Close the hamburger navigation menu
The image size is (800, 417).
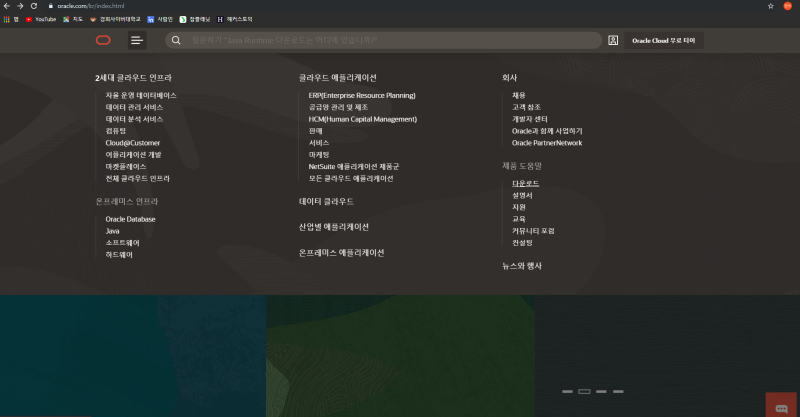pyautogui.click(x=137, y=40)
